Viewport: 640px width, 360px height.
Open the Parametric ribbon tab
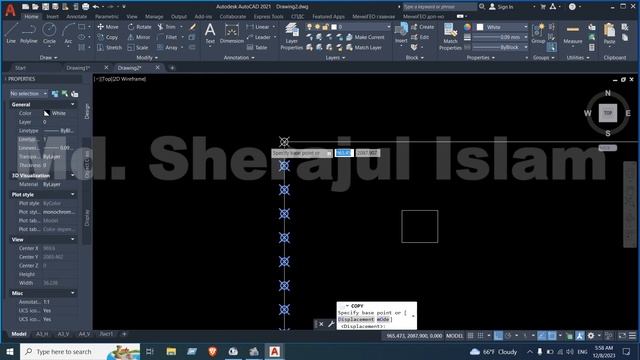point(107,17)
